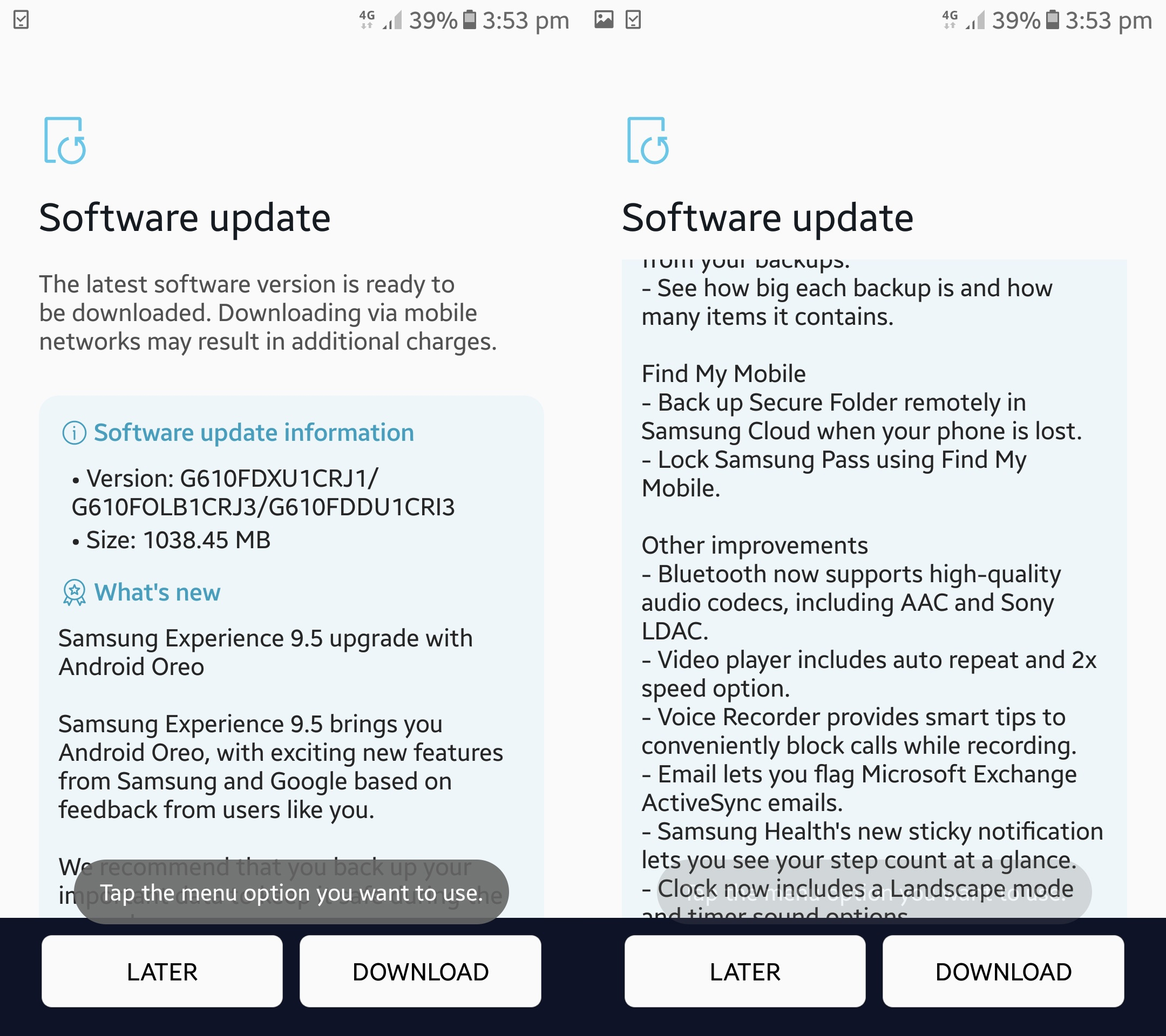Tap 'Lock Samsung Pass using Find My Mobile' line

click(834, 474)
